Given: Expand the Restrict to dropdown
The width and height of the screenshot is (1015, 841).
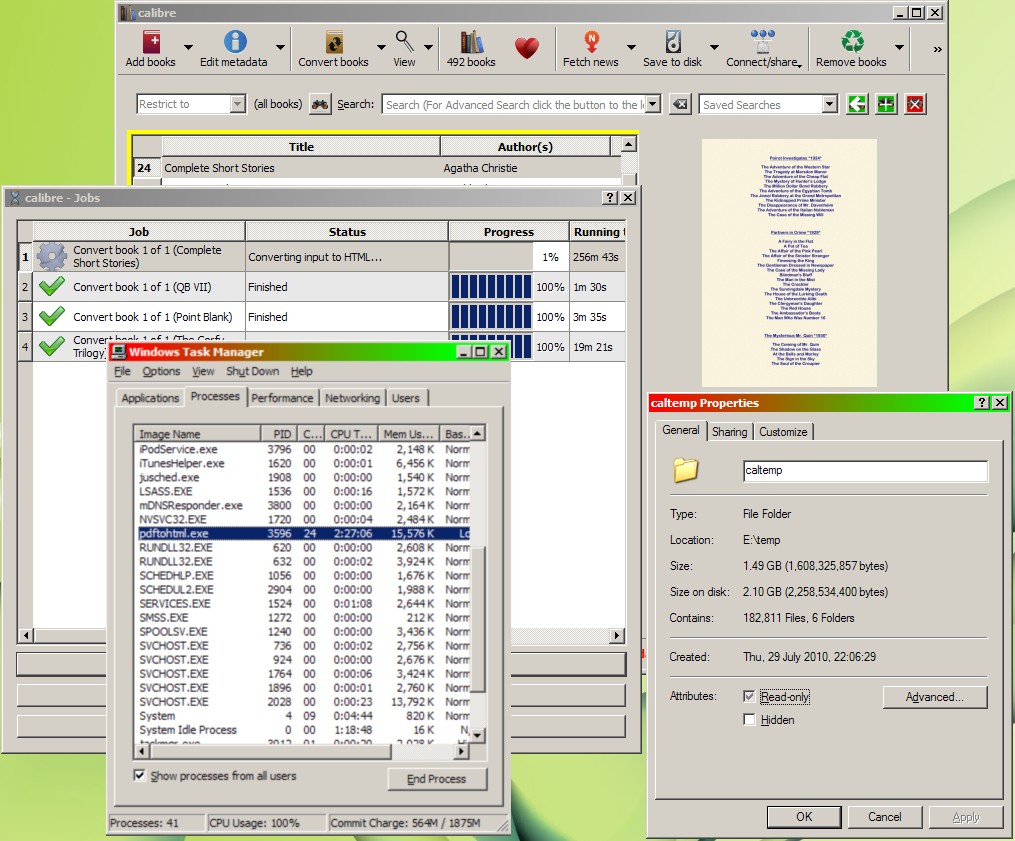Looking at the screenshot, I should coord(237,104).
